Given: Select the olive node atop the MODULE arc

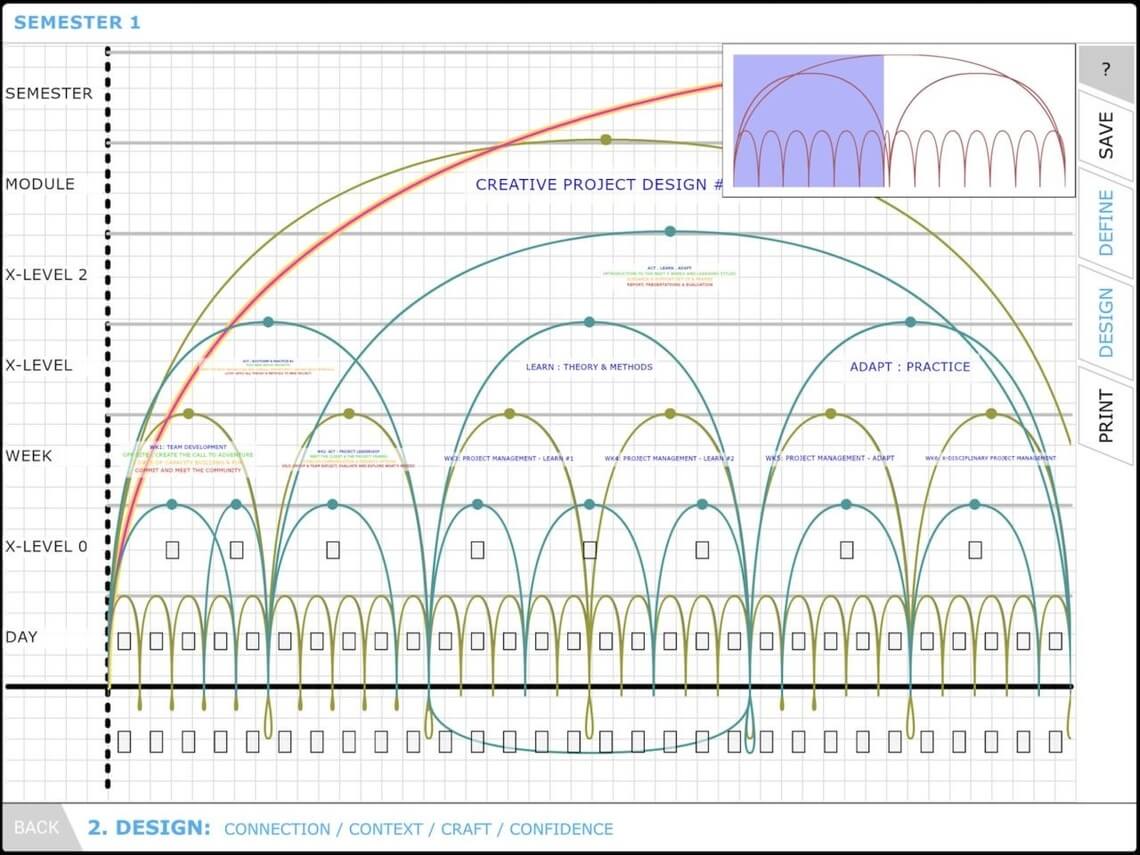Looking at the screenshot, I should click(605, 140).
